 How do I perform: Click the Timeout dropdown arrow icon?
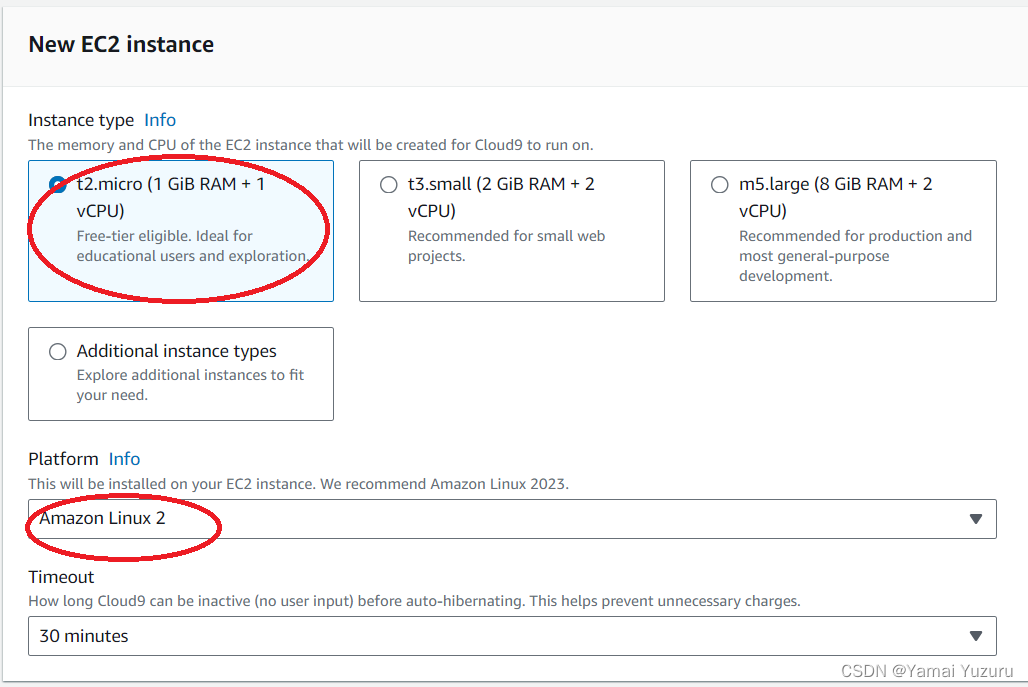tap(976, 636)
